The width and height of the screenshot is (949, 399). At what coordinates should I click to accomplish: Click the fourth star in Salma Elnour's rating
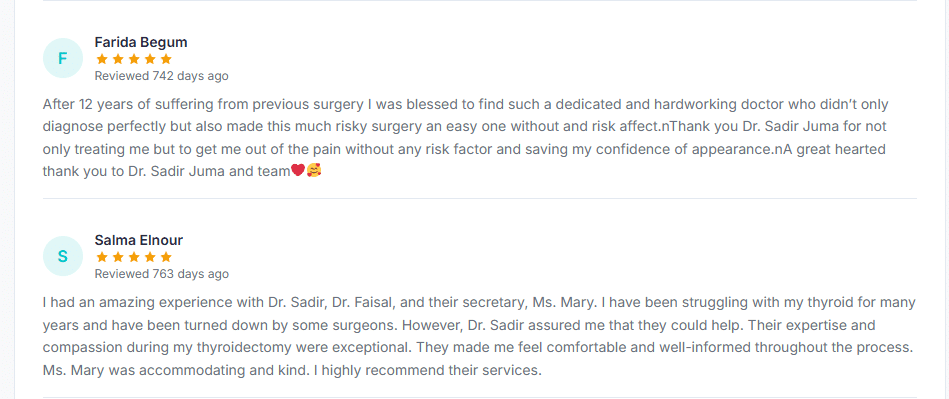pyautogui.click(x=150, y=257)
